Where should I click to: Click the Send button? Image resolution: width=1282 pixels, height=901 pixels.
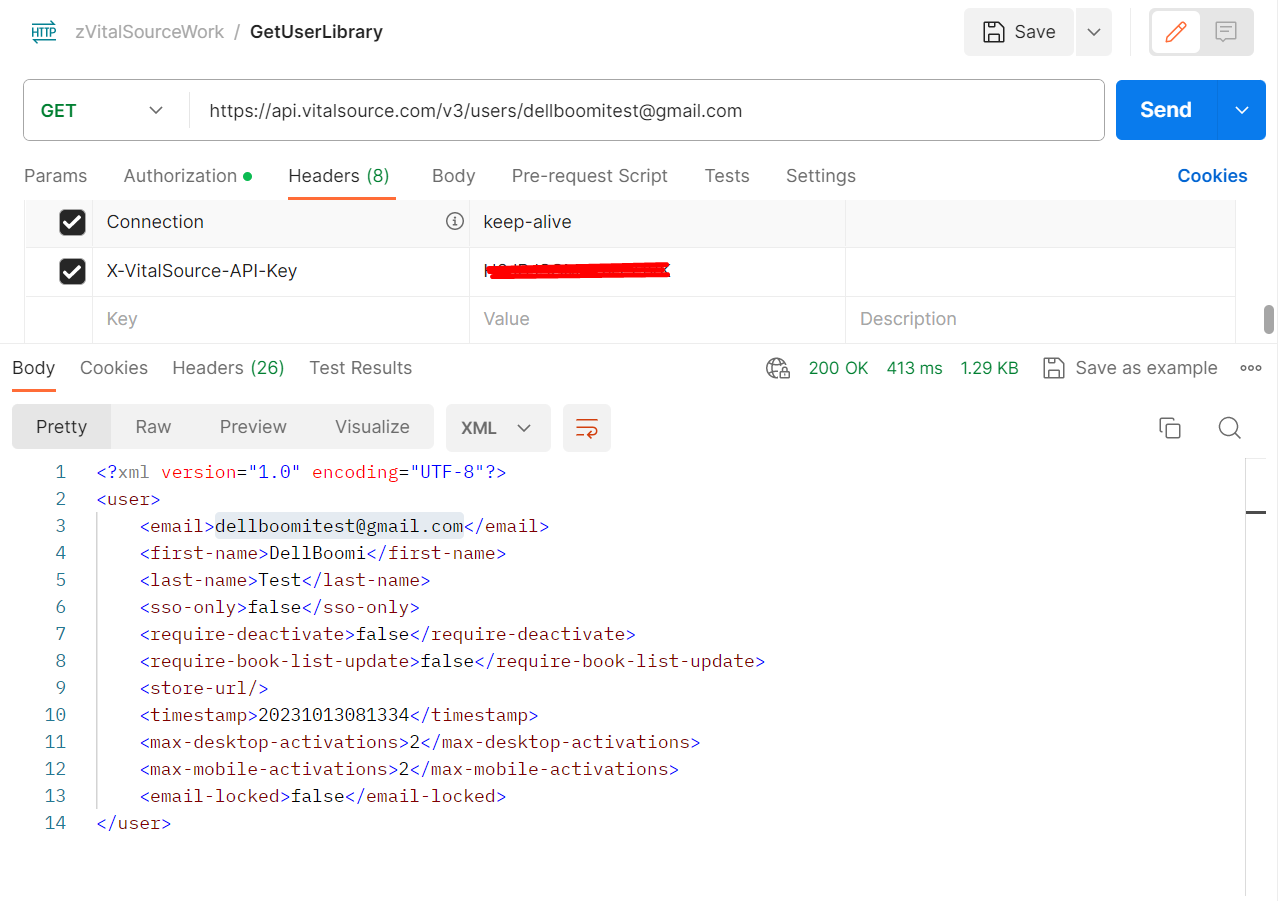(1166, 110)
